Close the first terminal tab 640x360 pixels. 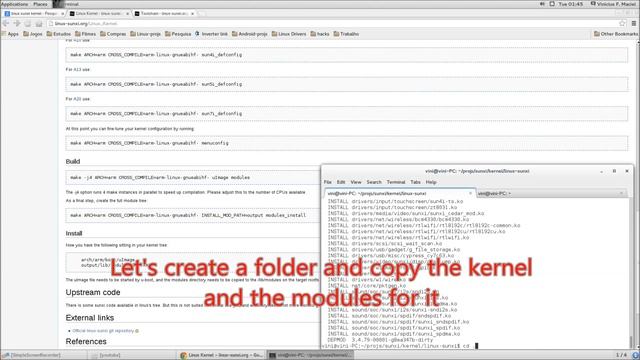click(x=470, y=193)
